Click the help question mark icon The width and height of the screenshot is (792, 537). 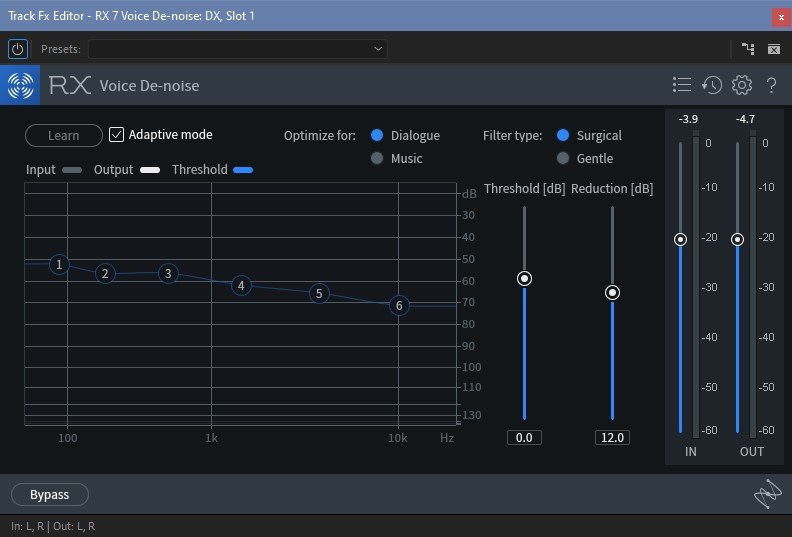(x=771, y=85)
